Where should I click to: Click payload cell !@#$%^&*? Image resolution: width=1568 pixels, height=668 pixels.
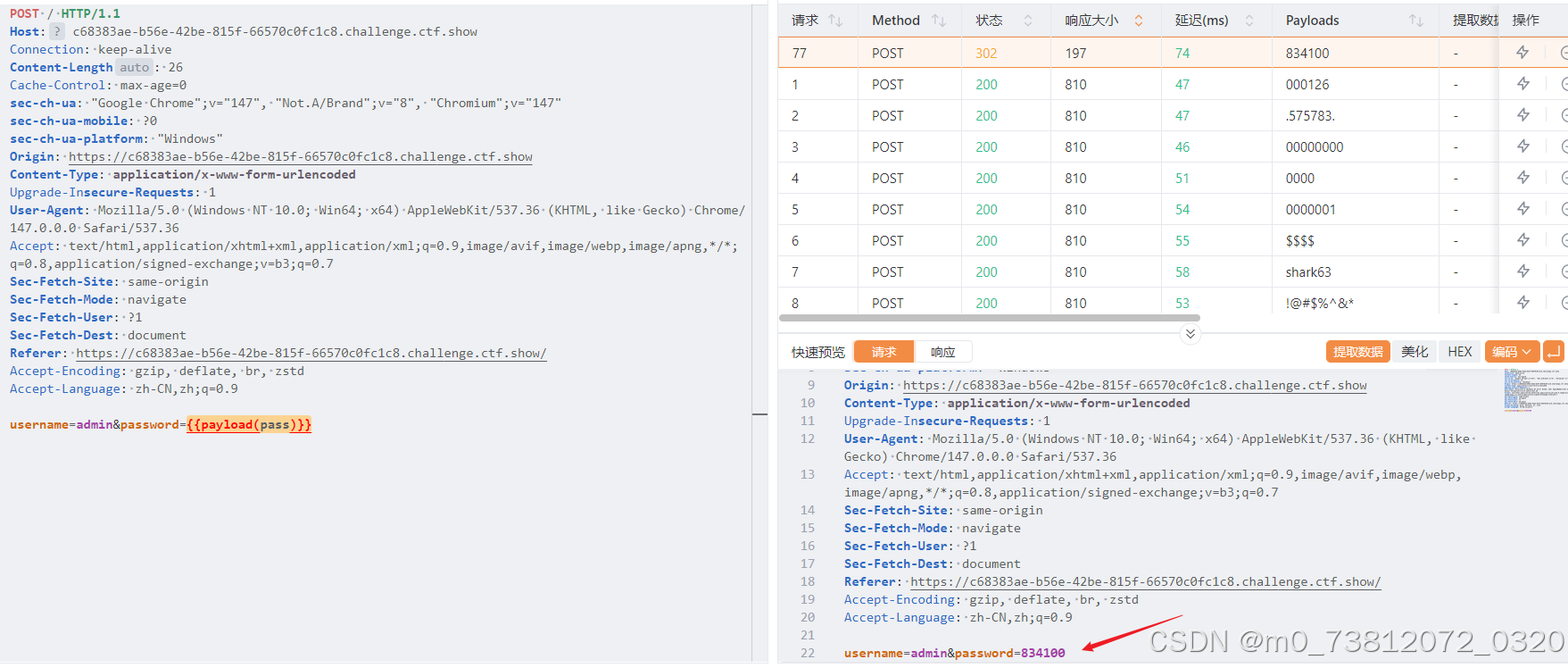(x=1320, y=303)
